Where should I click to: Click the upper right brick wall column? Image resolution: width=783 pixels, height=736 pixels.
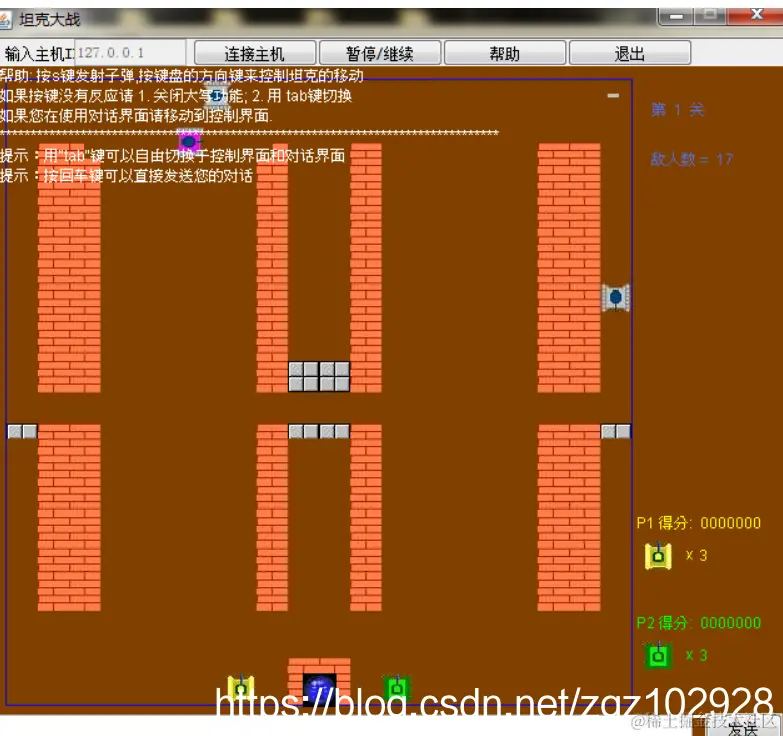click(569, 268)
